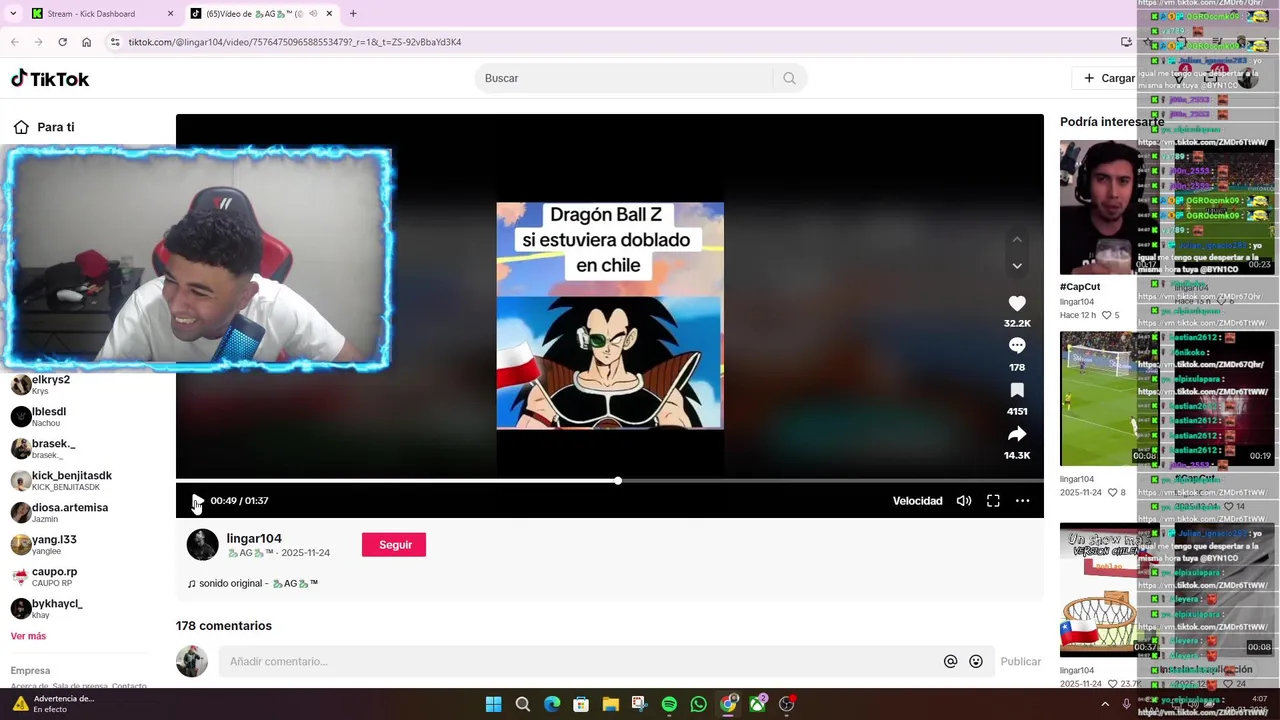Close the Kick Dashboard tab
The width and height of the screenshot is (1280, 720).
tap(170, 14)
